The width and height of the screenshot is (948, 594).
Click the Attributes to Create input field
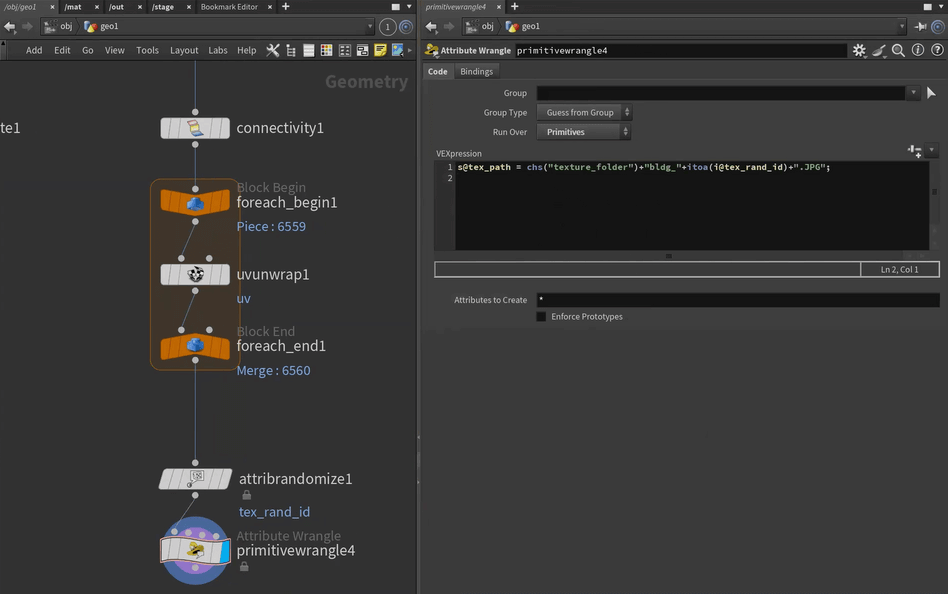(x=737, y=300)
